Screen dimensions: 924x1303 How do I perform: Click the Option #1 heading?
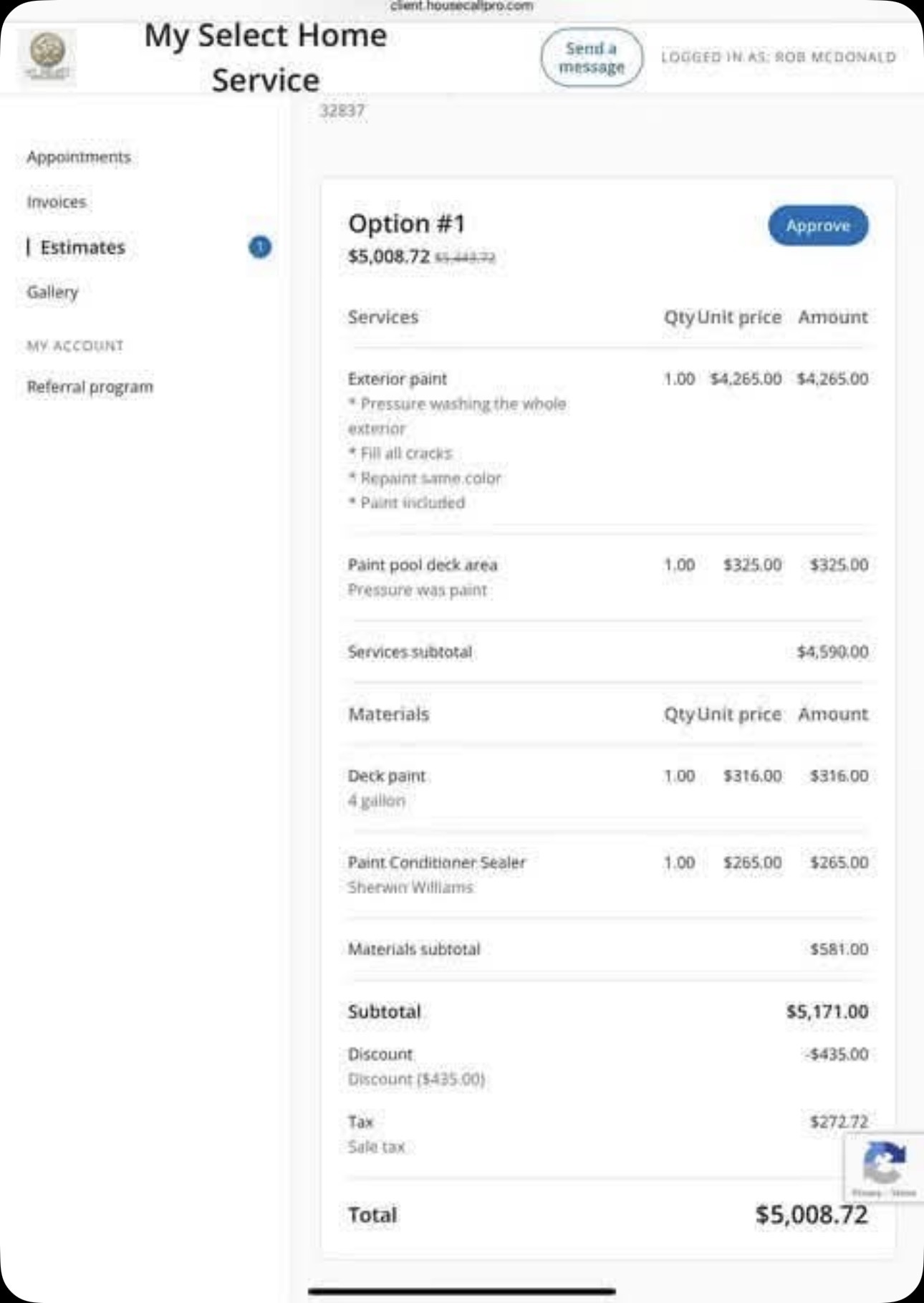tap(407, 224)
